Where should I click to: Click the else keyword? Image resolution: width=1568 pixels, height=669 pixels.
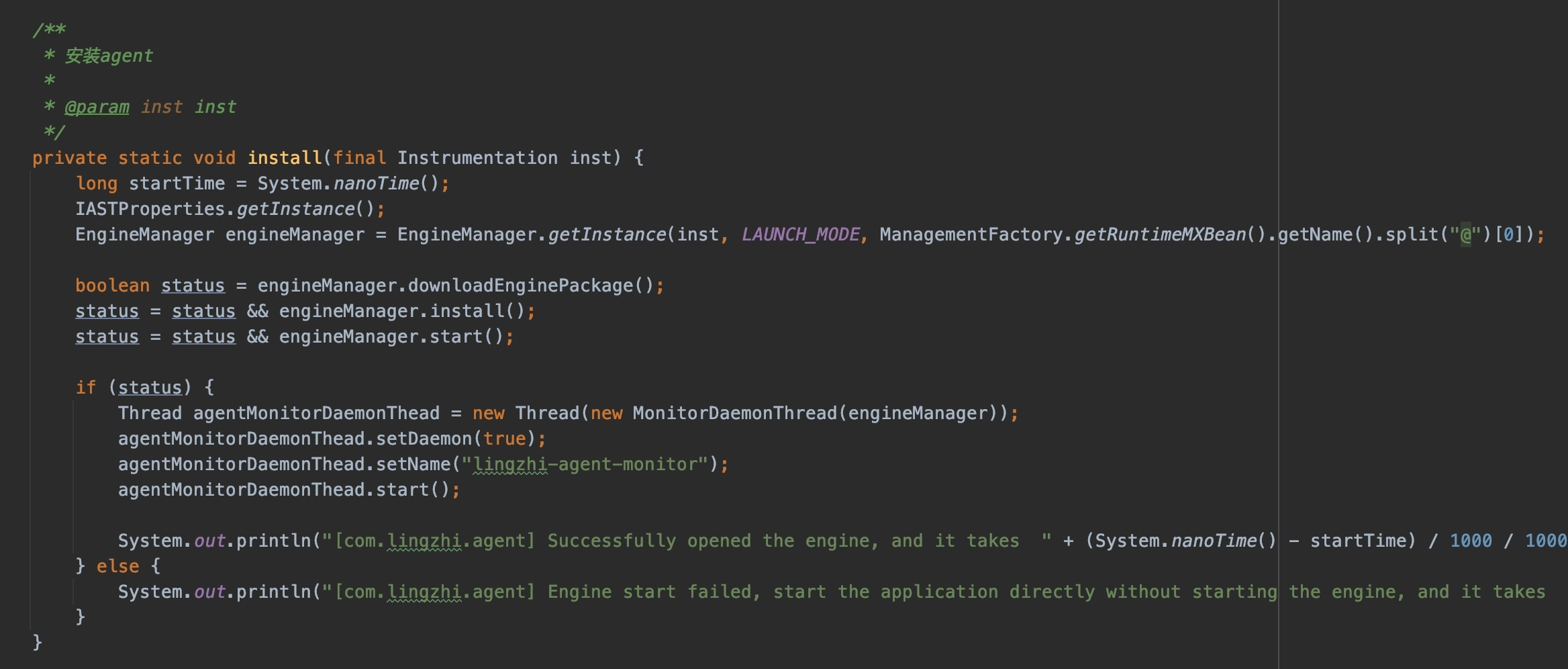pyautogui.click(x=117, y=566)
